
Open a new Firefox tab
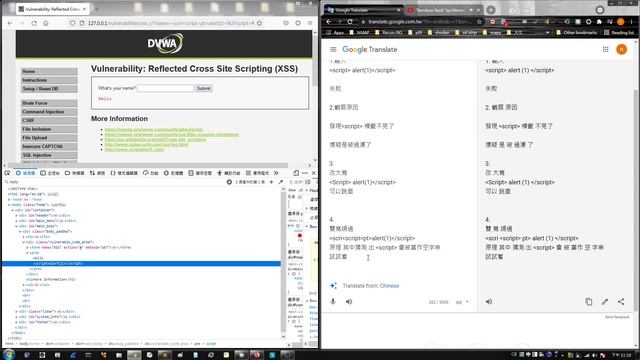point(97,9)
